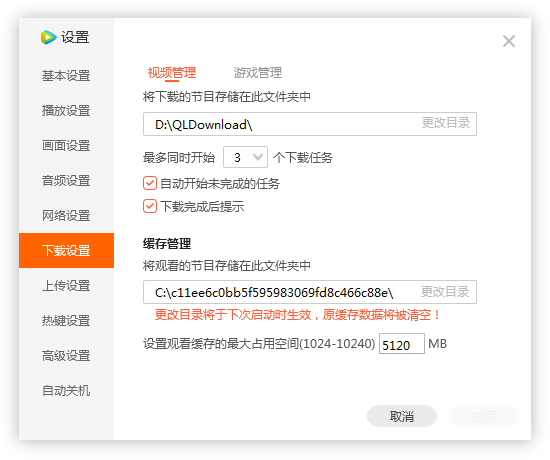This screenshot has height=460, width=550.
Task: Click 更改目录 for download folder
Action: (445, 123)
